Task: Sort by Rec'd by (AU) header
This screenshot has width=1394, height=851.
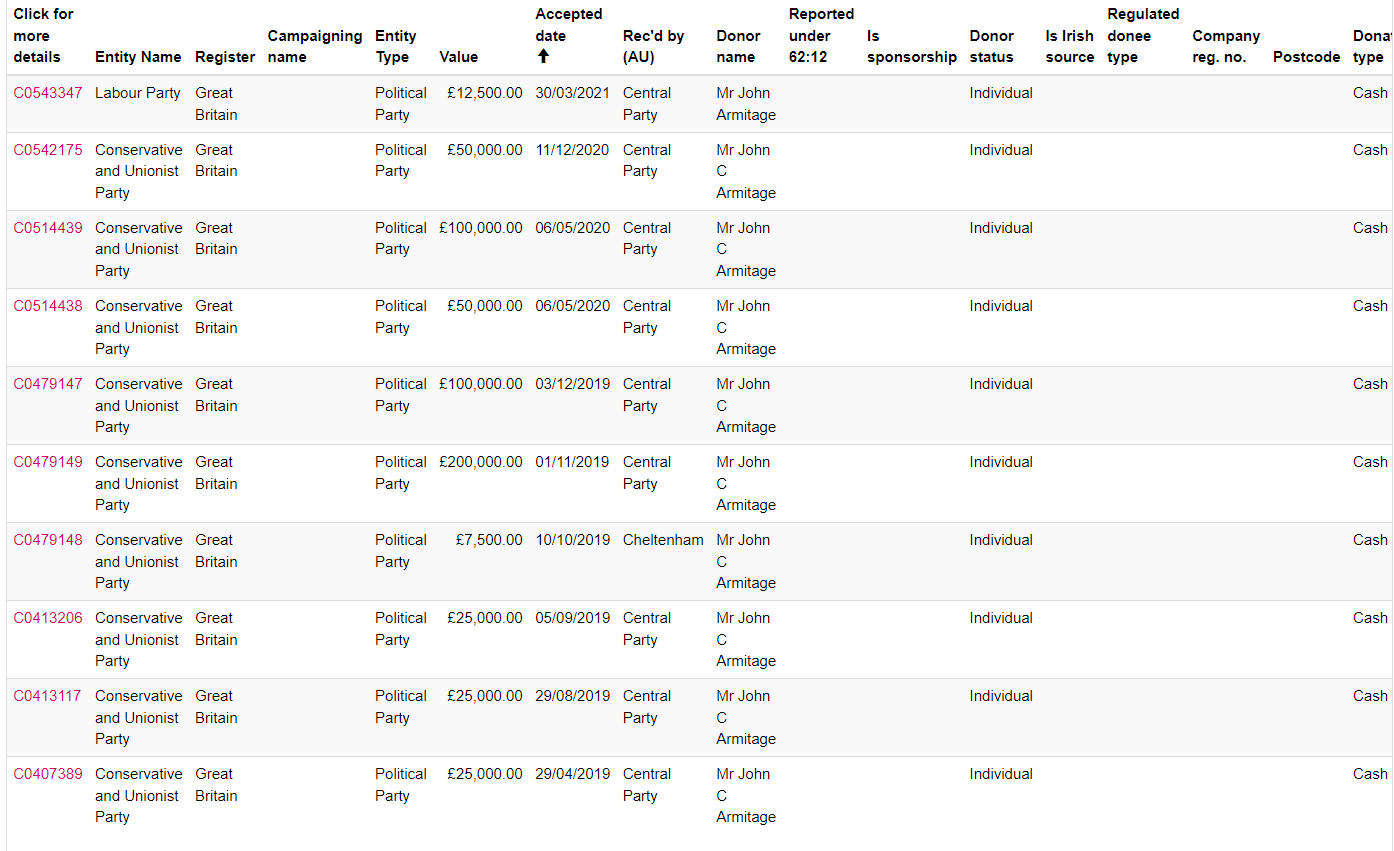Action: 653,46
